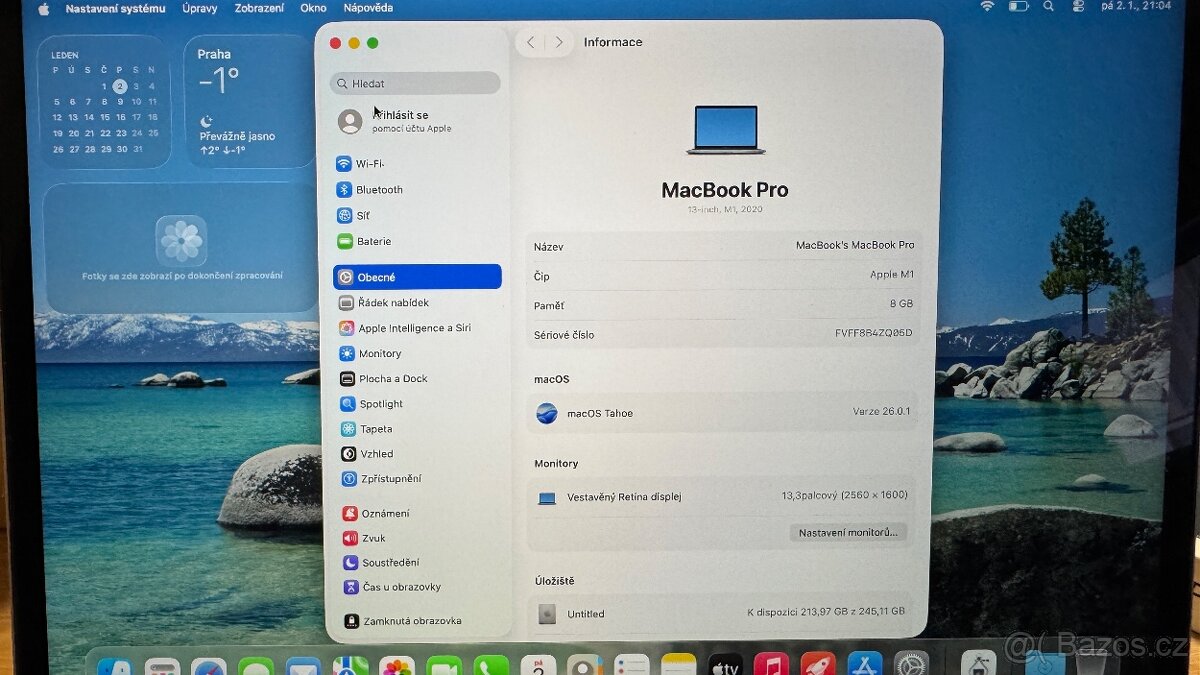Open Bluetooth settings
The width and height of the screenshot is (1200, 675).
(378, 189)
